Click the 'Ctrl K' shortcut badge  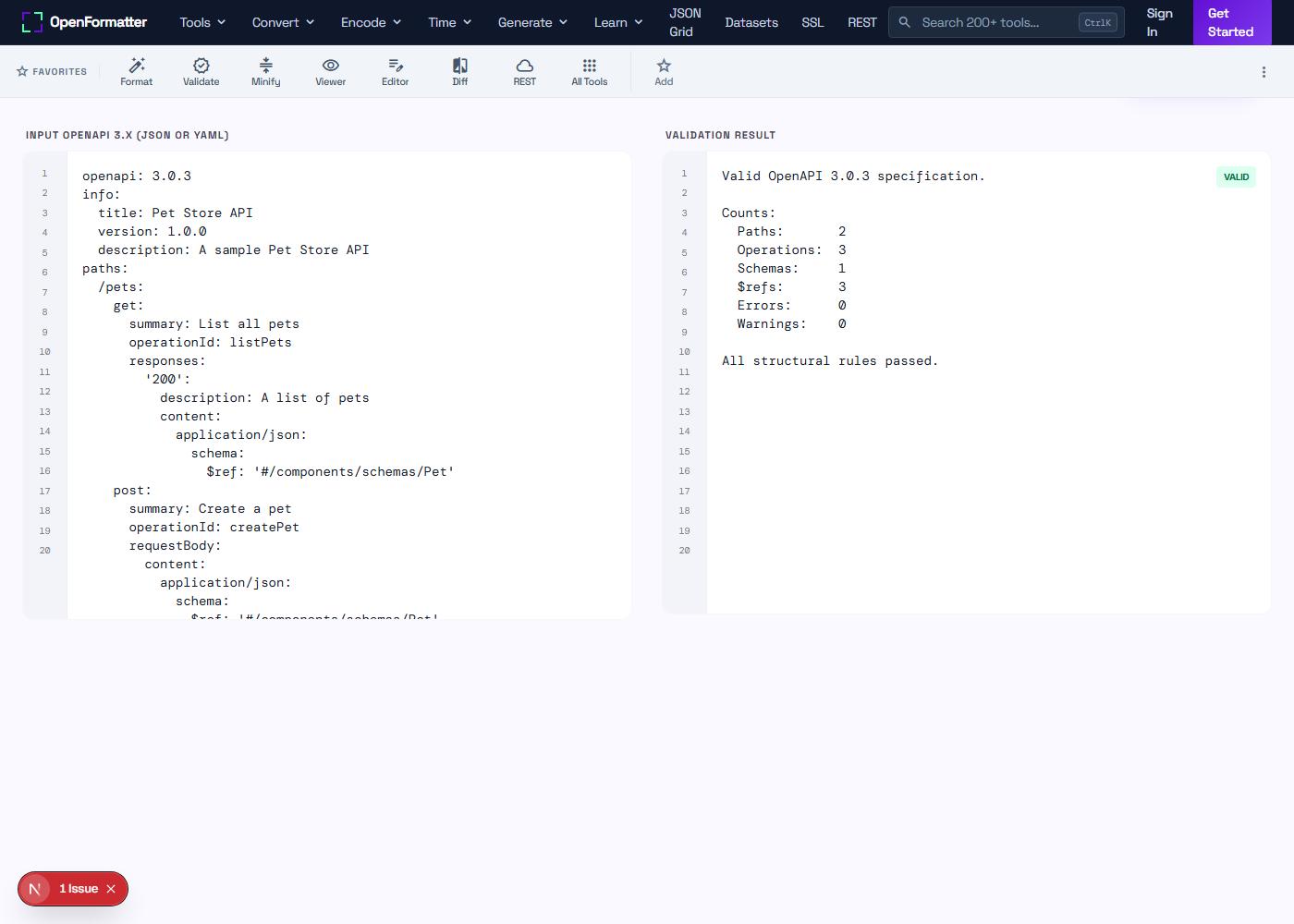pos(1098,22)
